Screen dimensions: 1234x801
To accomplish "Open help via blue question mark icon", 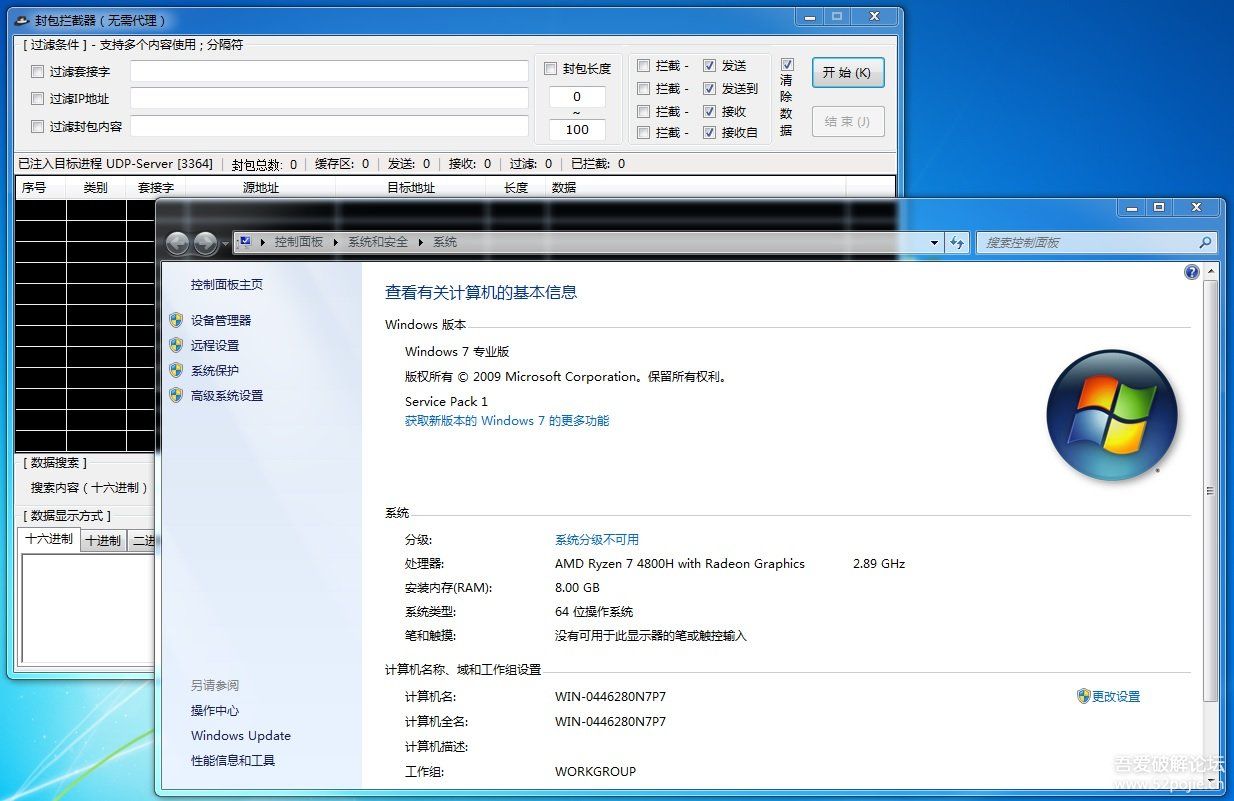I will pyautogui.click(x=1192, y=271).
